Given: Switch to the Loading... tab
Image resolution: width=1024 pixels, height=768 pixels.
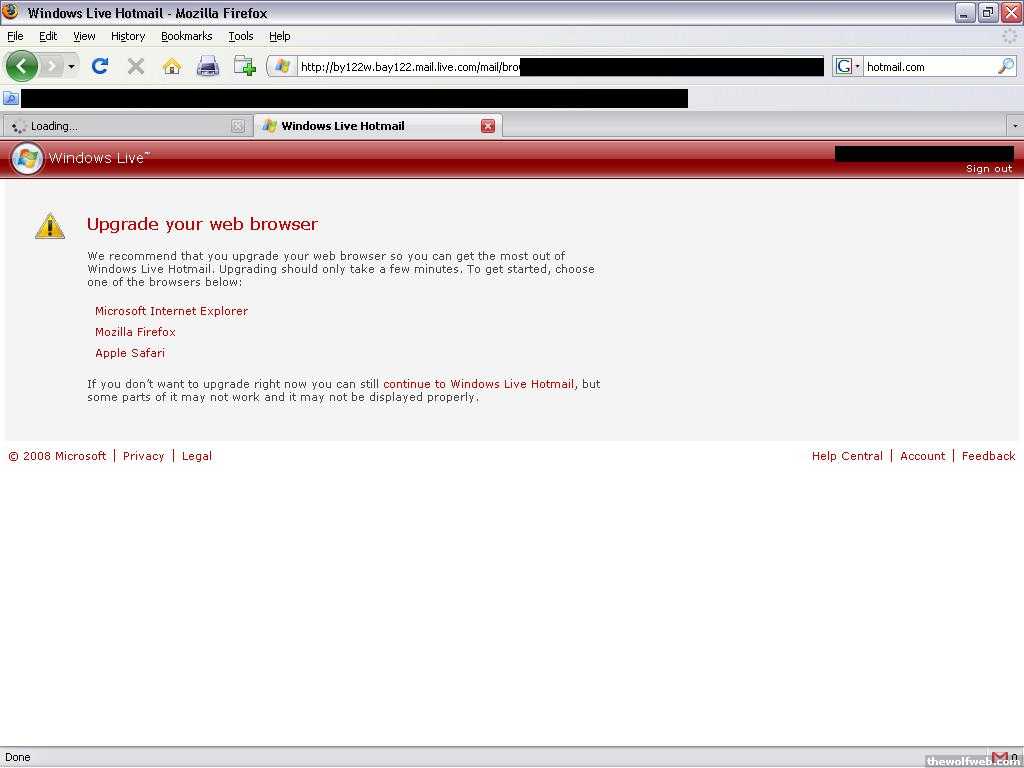Looking at the screenshot, I should tap(120, 126).
